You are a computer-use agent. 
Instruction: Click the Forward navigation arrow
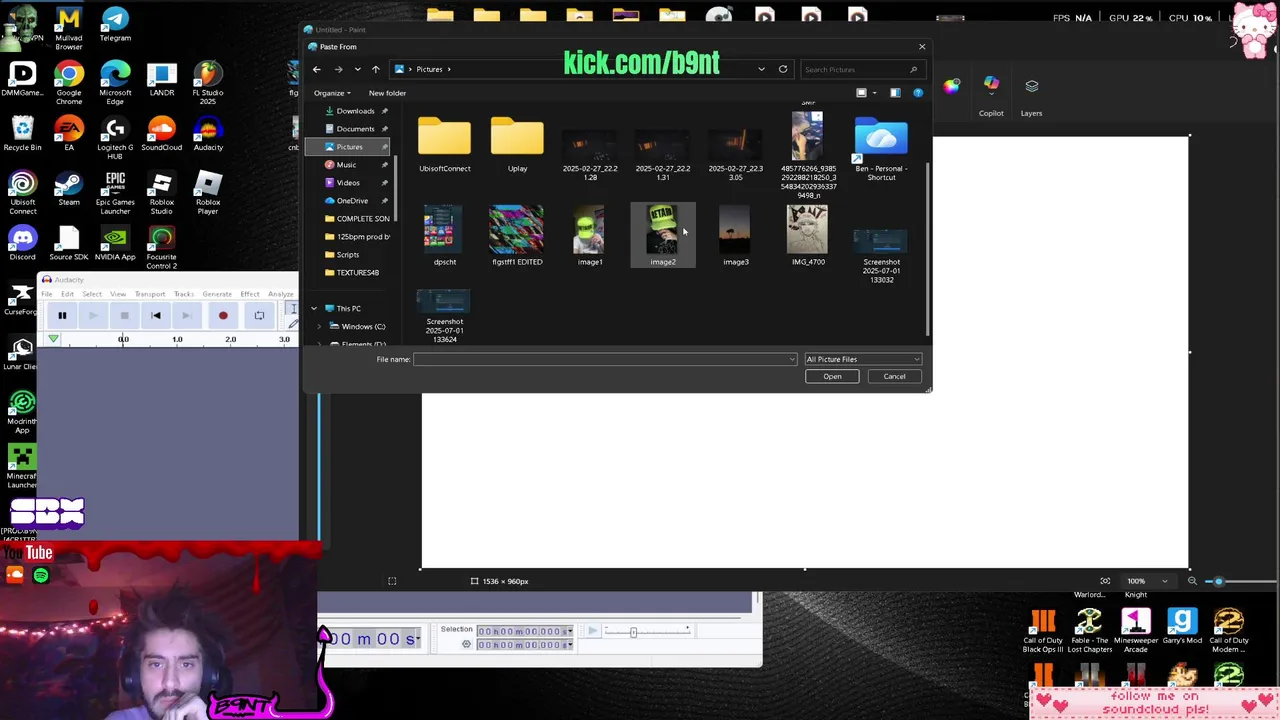pyautogui.click(x=338, y=69)
